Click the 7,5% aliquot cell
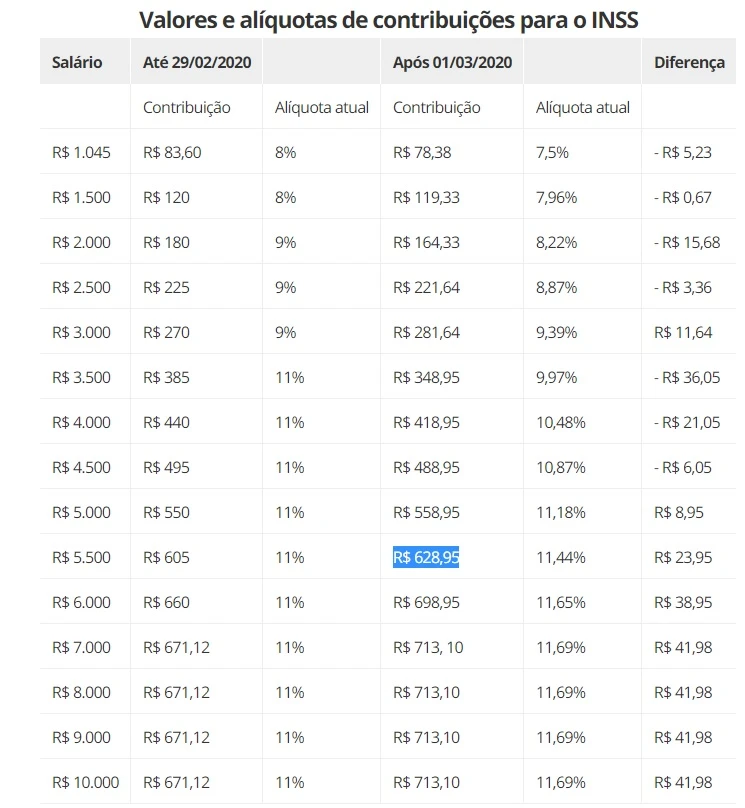The width and height of the screenshot is (745, 808). click(x=552, y=152)
